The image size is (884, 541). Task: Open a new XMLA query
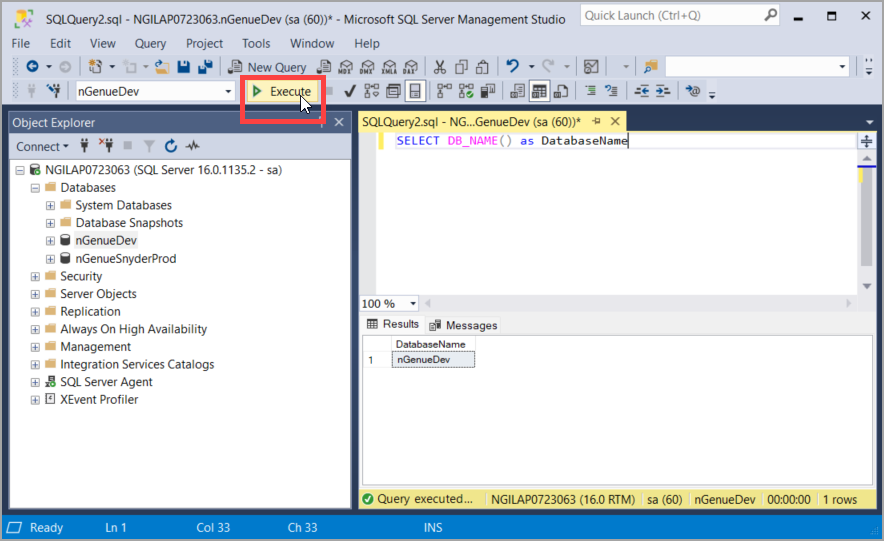390,67
